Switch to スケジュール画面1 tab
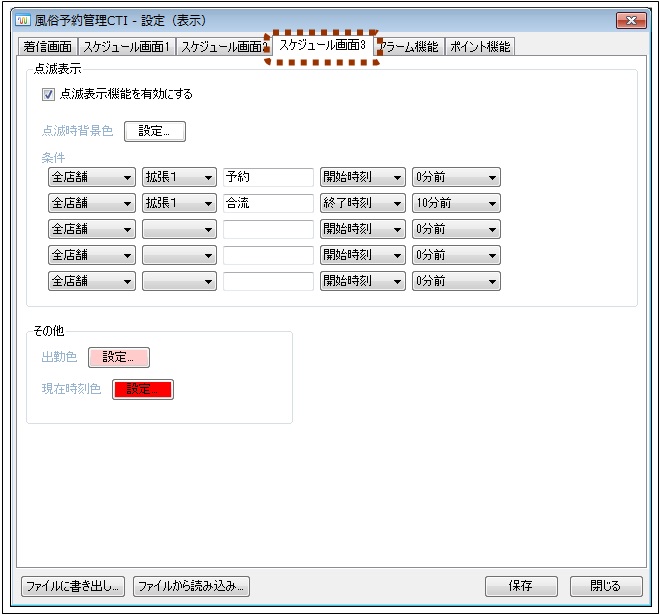Viewport: 660px width, 615px height. click(126, 47)
